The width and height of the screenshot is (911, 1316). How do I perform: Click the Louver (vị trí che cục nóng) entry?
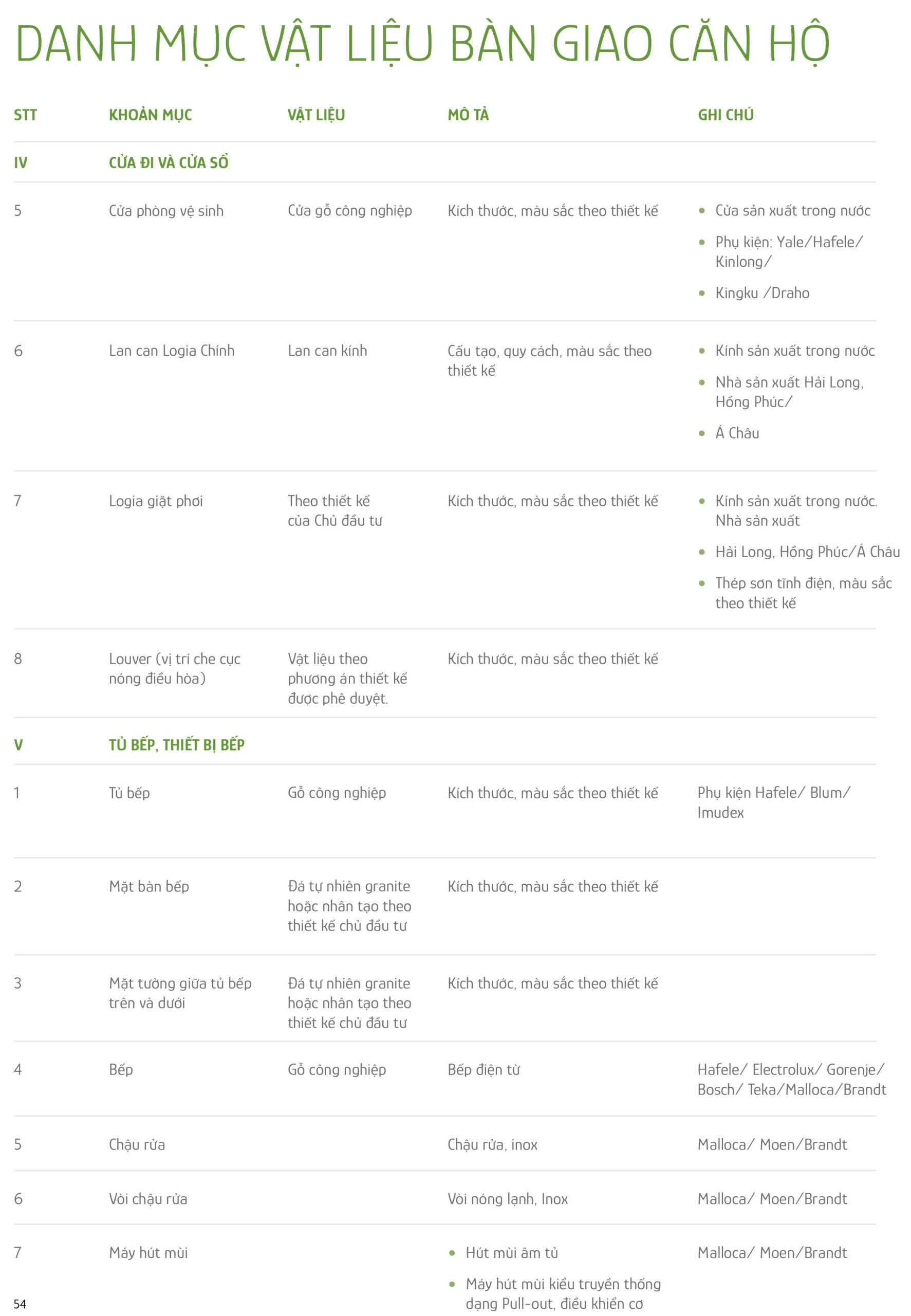(174, 669)
